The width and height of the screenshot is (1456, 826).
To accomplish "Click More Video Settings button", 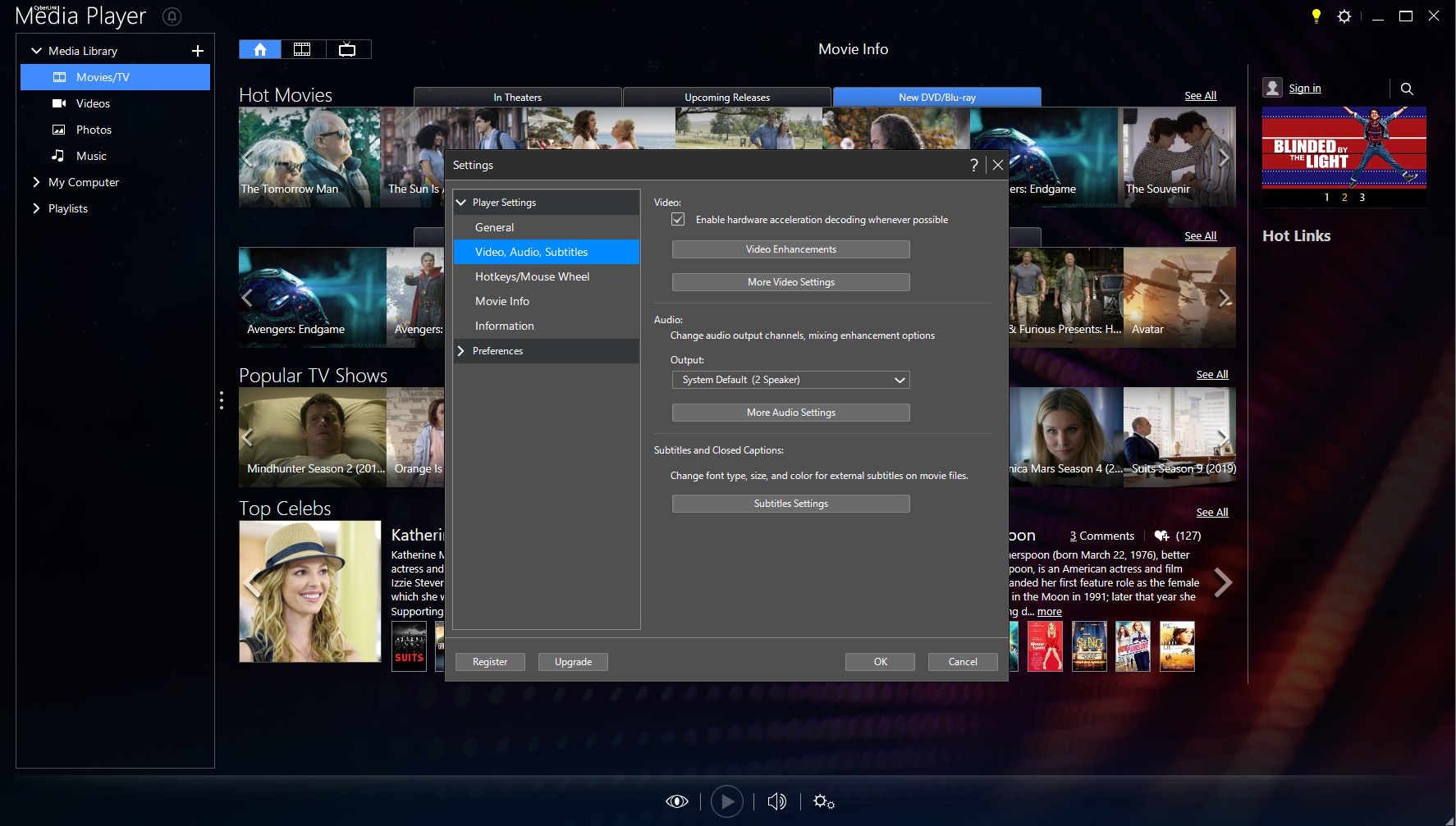I will point(790,282).
